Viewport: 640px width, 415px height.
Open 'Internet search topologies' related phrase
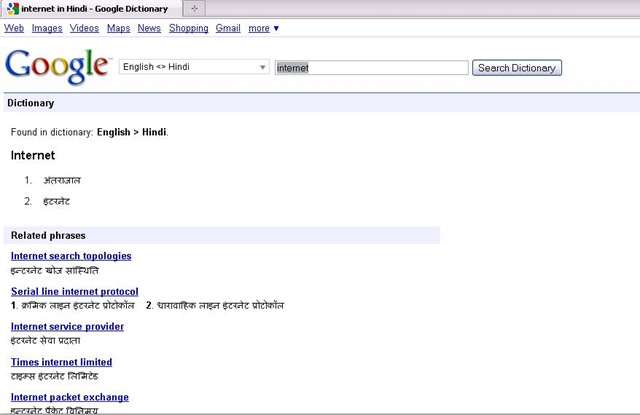pyautogui.click(x=71, y=256)
